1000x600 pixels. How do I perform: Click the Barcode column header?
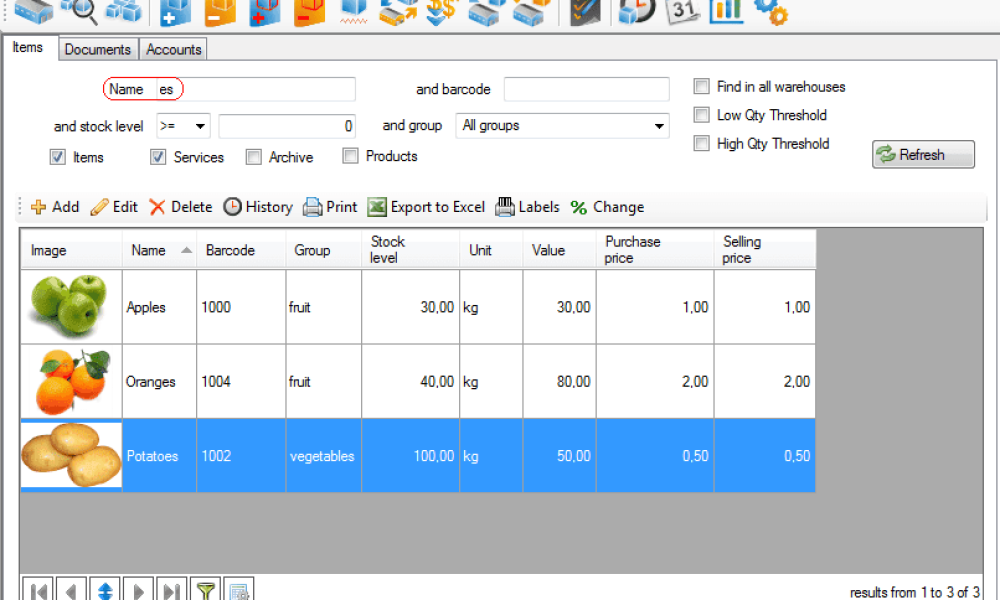point(241,250)
